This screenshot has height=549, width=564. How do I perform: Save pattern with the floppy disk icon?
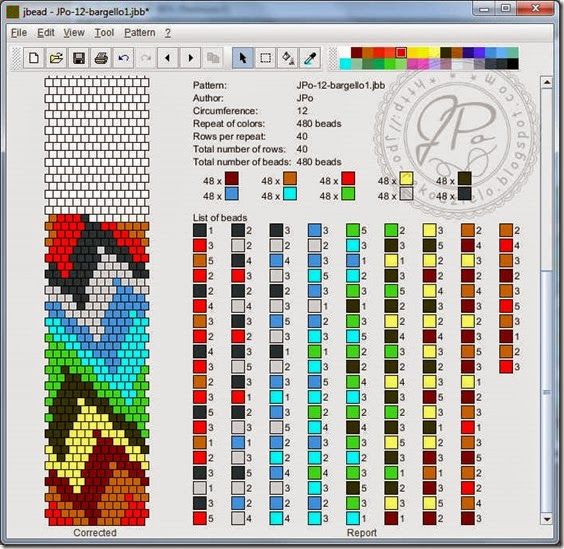79,58
